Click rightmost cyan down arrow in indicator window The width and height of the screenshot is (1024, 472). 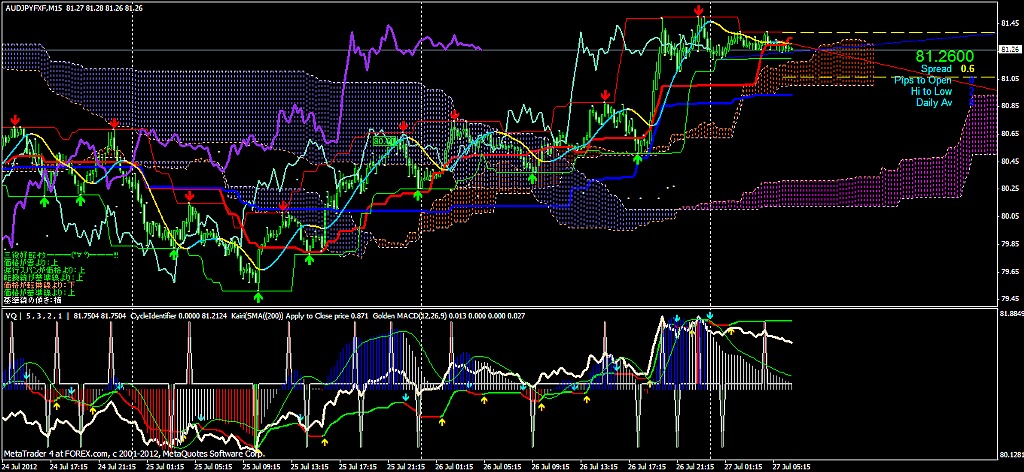[709, 317]
